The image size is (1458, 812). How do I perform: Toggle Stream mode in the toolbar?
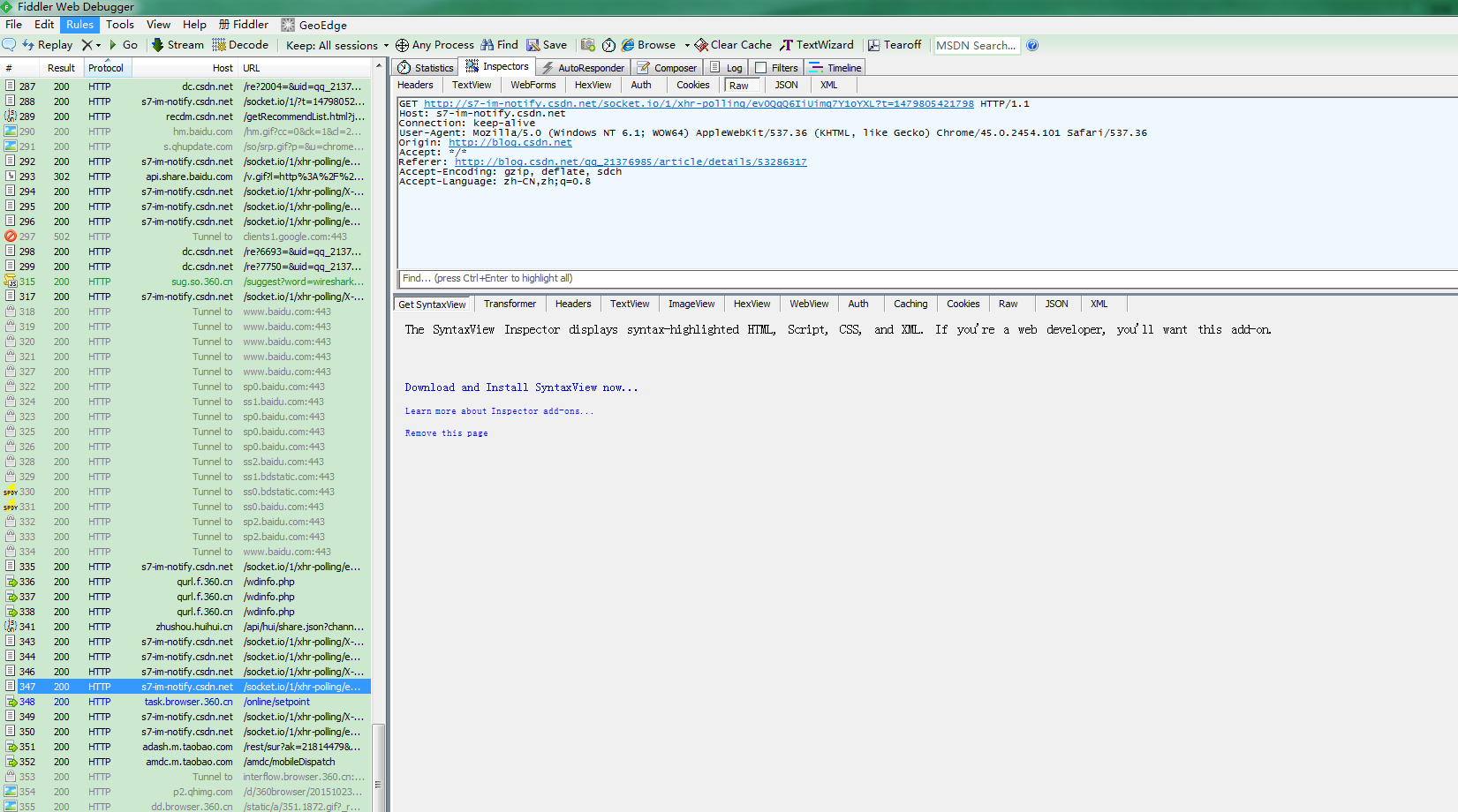(x=177, y=44)
